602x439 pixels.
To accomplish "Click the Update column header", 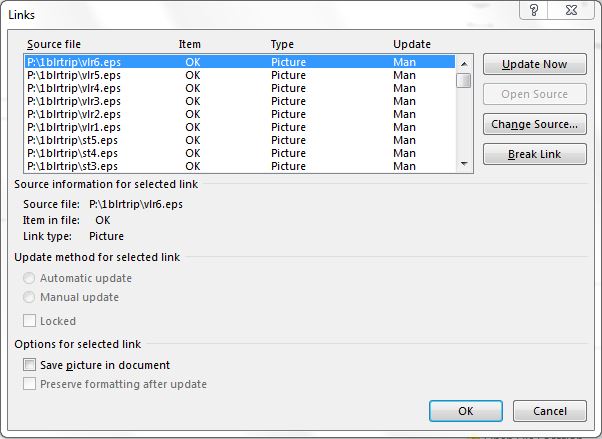I will 412,44.
